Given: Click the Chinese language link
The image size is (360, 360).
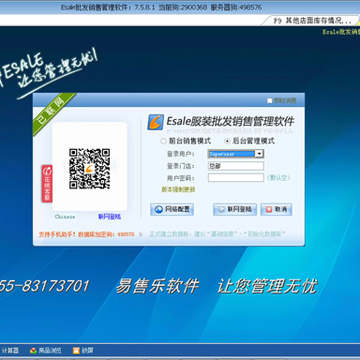Looking at the screenshot, I should click(x=65, y=217).
